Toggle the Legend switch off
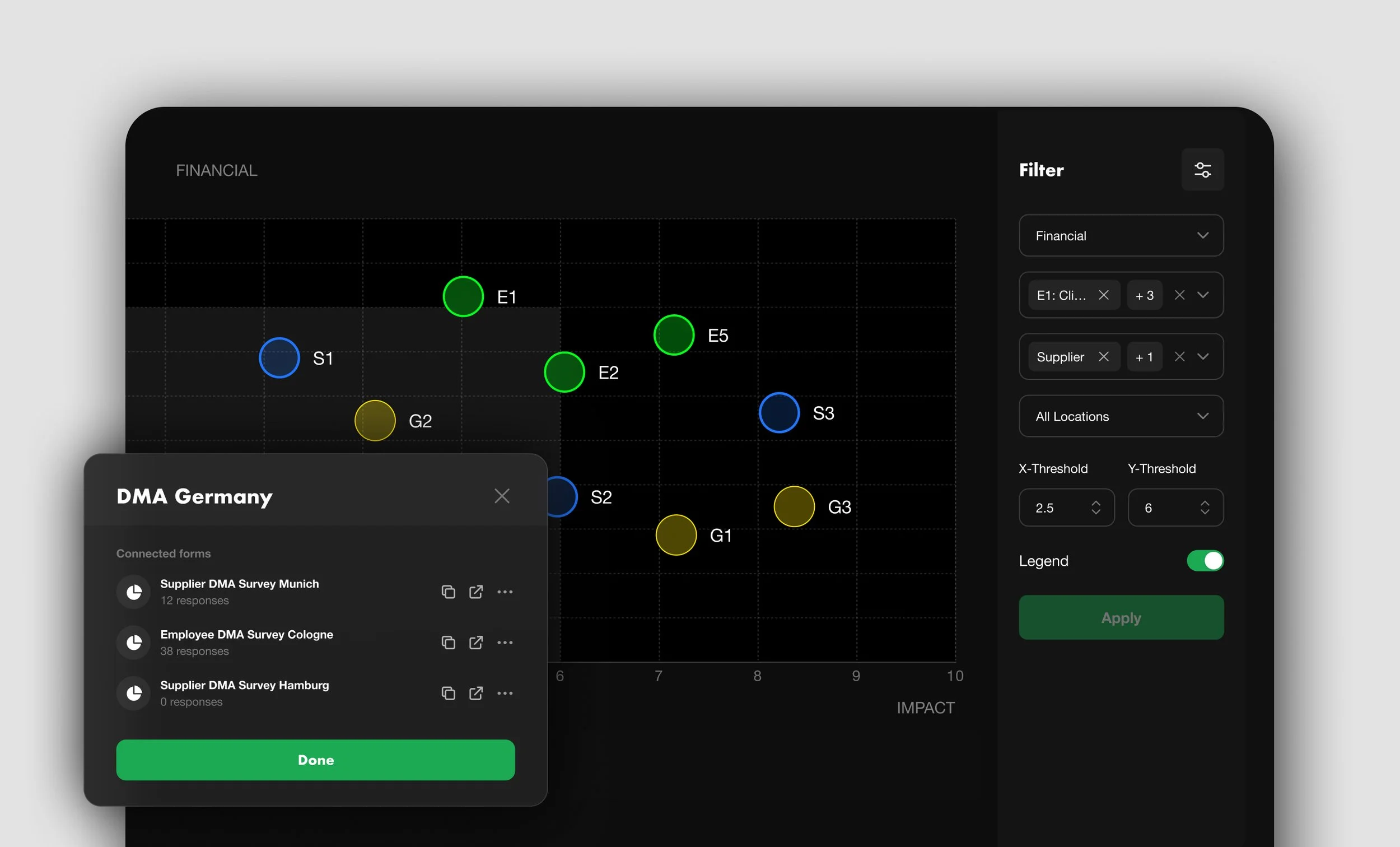Screen dimensions: 1400x847 (x=1205, y=561)
